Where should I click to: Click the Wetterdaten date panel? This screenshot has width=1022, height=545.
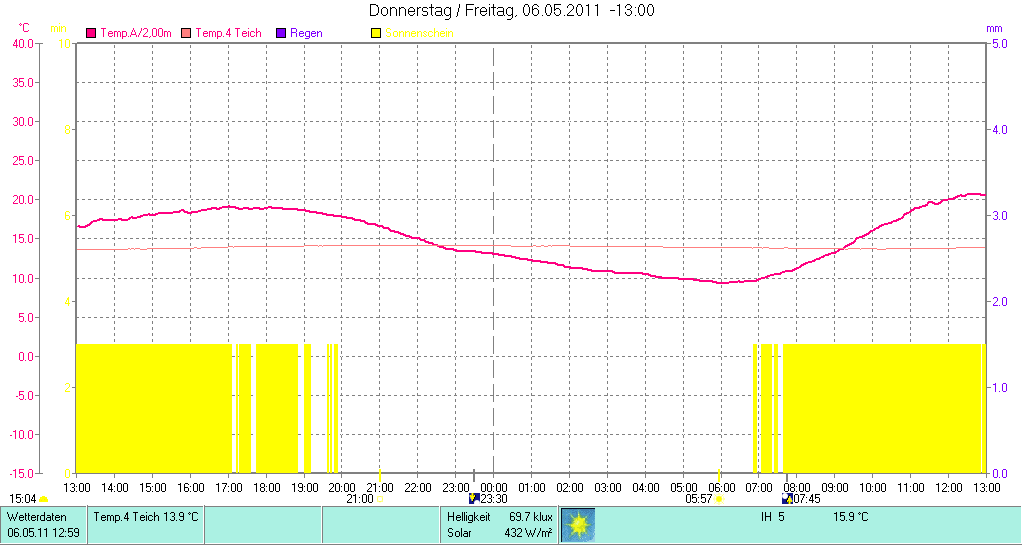point(44,525)
